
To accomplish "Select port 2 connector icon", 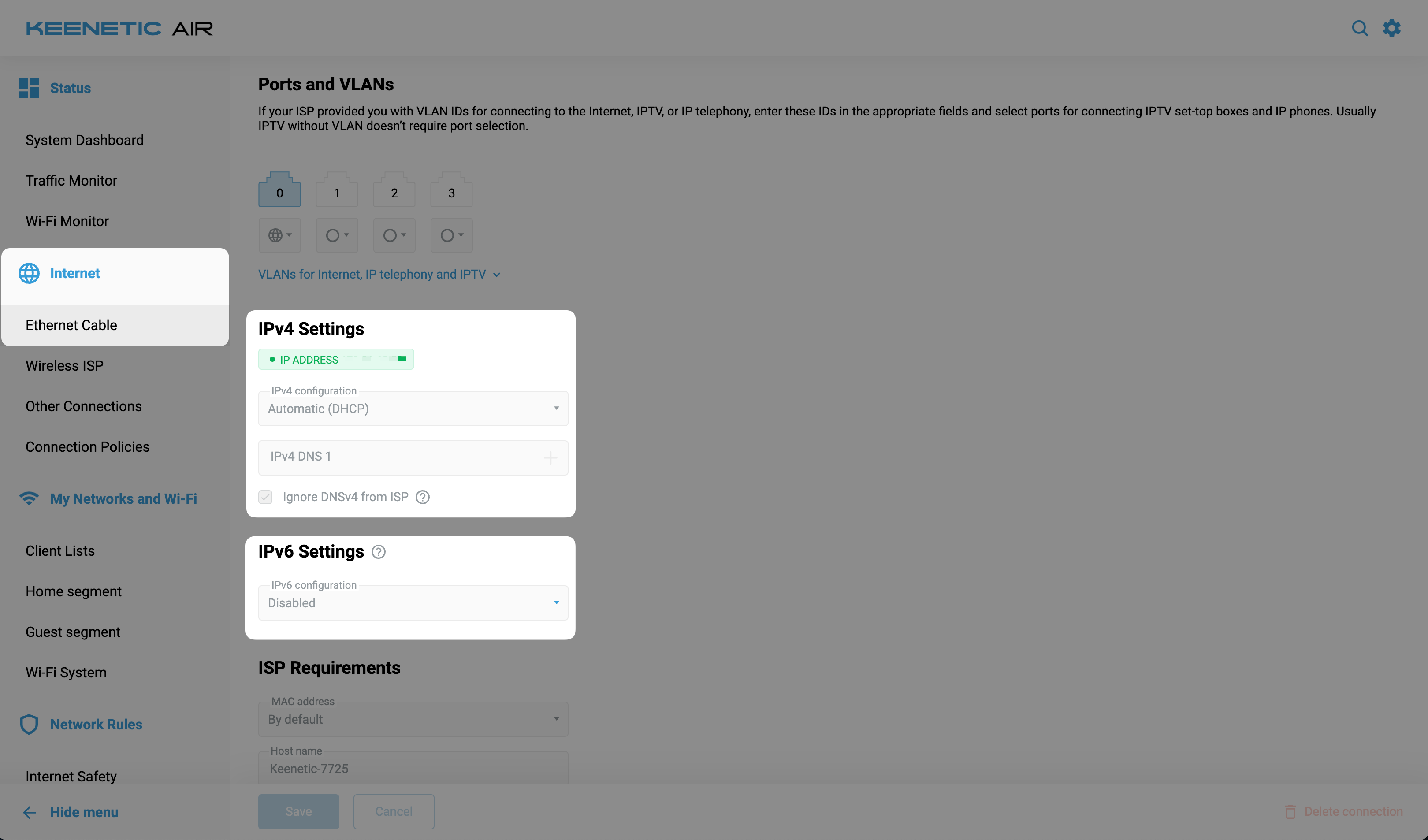I will (x=394, y=190).
